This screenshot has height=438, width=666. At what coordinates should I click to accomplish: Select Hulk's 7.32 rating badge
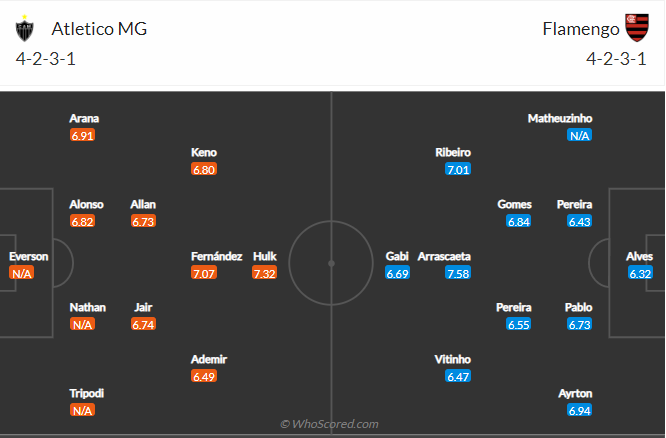tap(264, 273)
